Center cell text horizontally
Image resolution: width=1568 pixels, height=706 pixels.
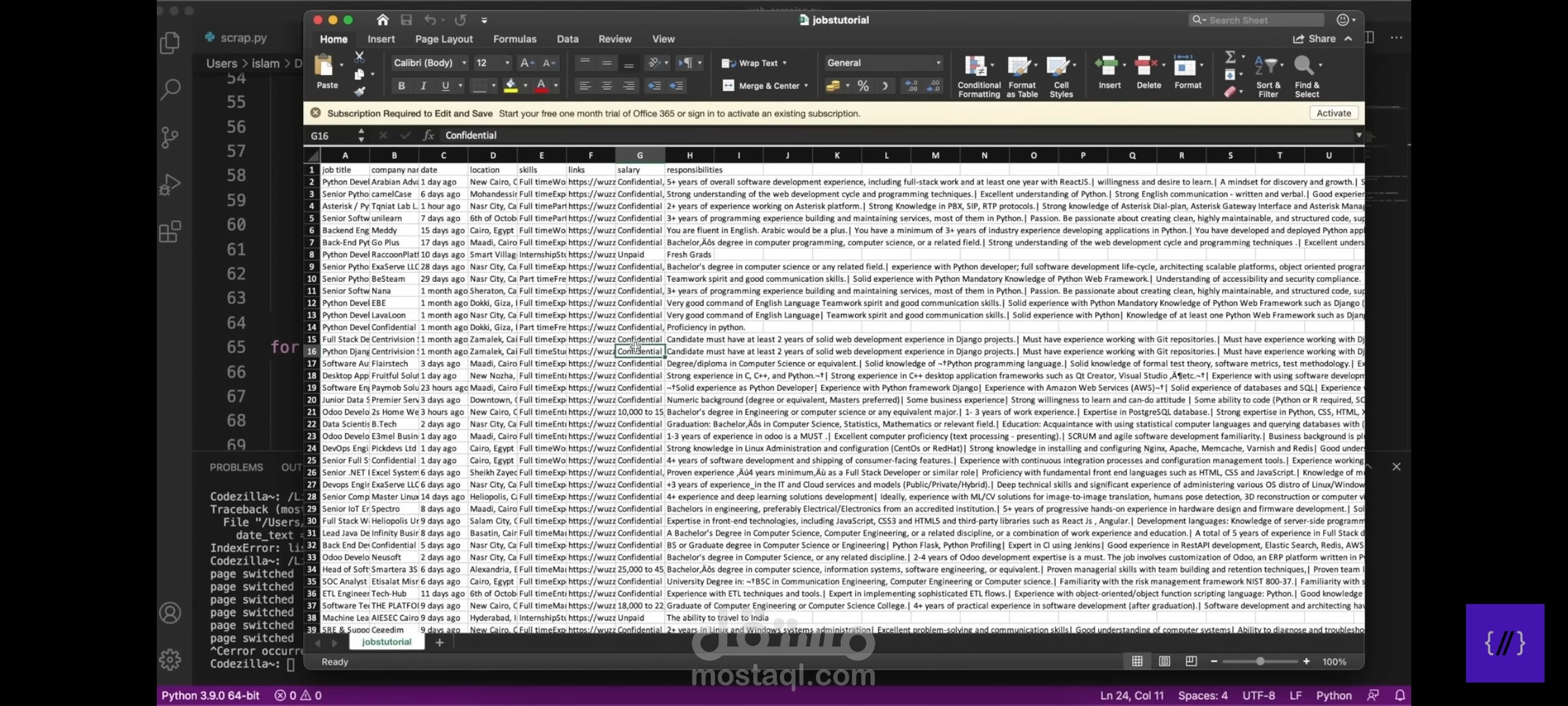(607, 86)
